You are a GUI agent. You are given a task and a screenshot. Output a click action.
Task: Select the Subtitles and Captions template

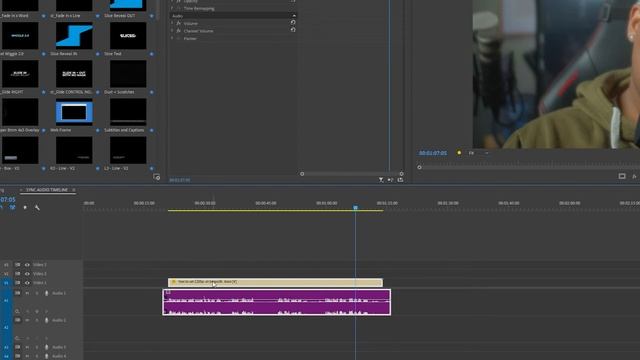point(128,112)
